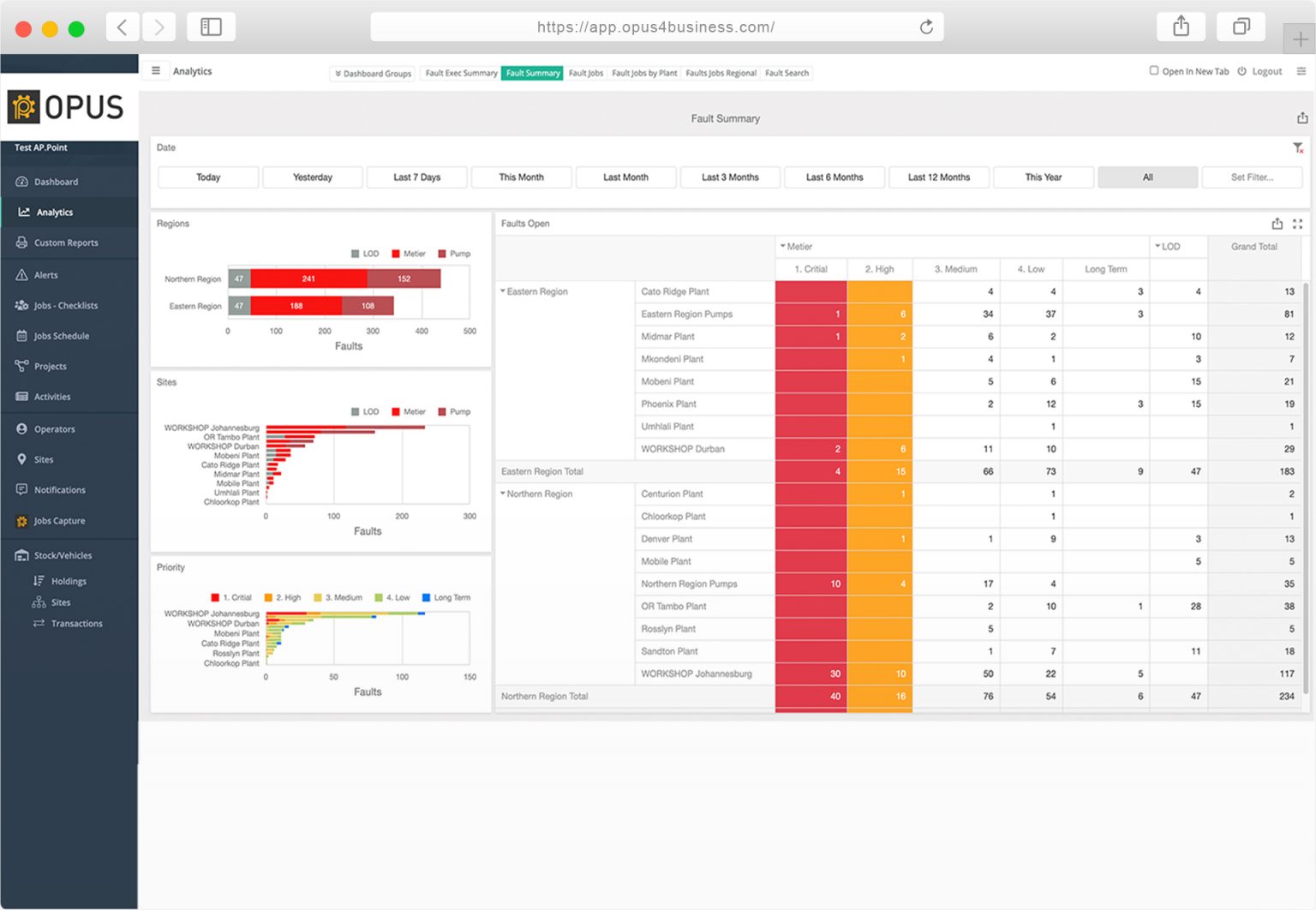The image size is (1316, 910).
Task: Open the Fault Search tab
Action: pos(787,74)
